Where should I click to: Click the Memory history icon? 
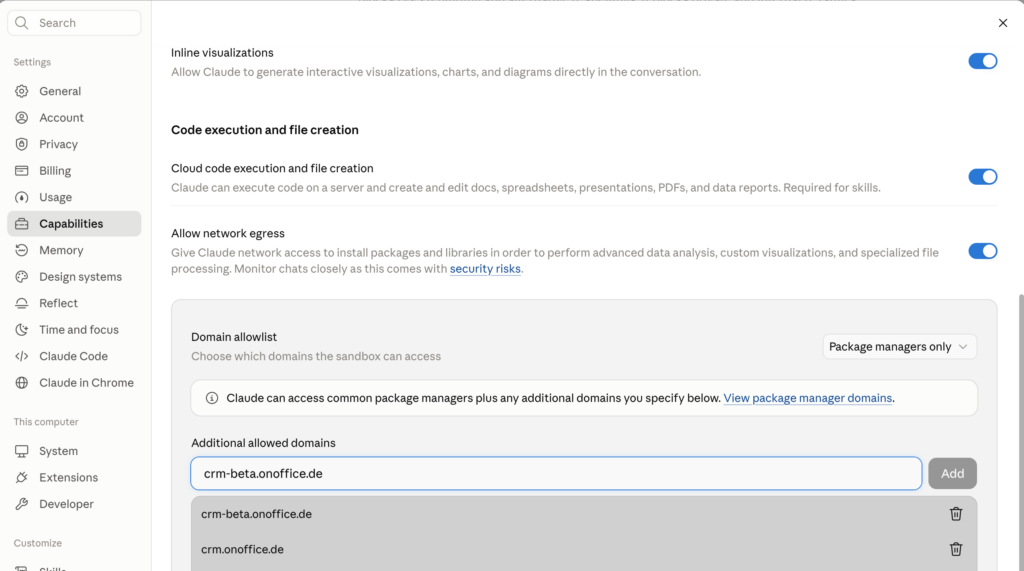(x=22, y=250)
